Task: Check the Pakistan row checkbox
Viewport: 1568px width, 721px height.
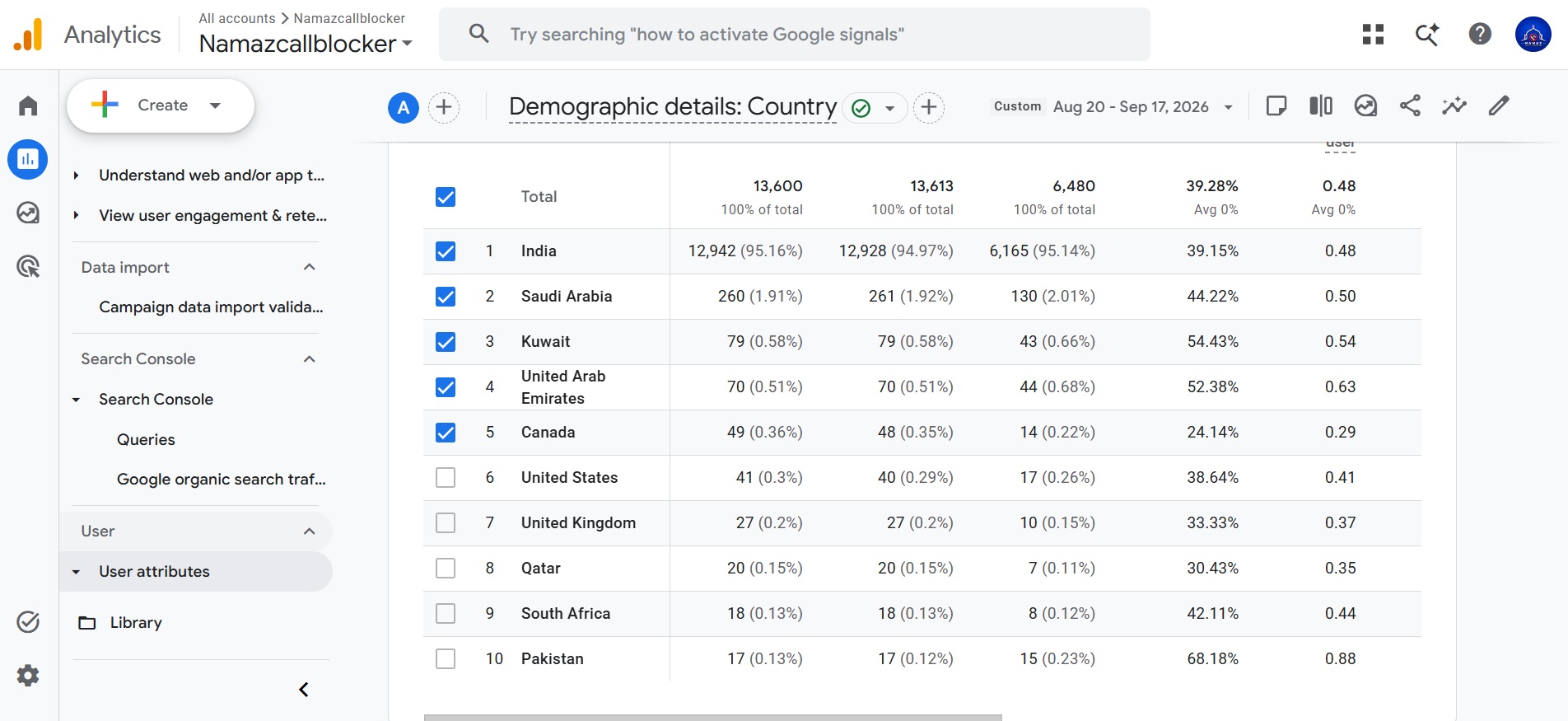Action: click(x=446, y=659)
